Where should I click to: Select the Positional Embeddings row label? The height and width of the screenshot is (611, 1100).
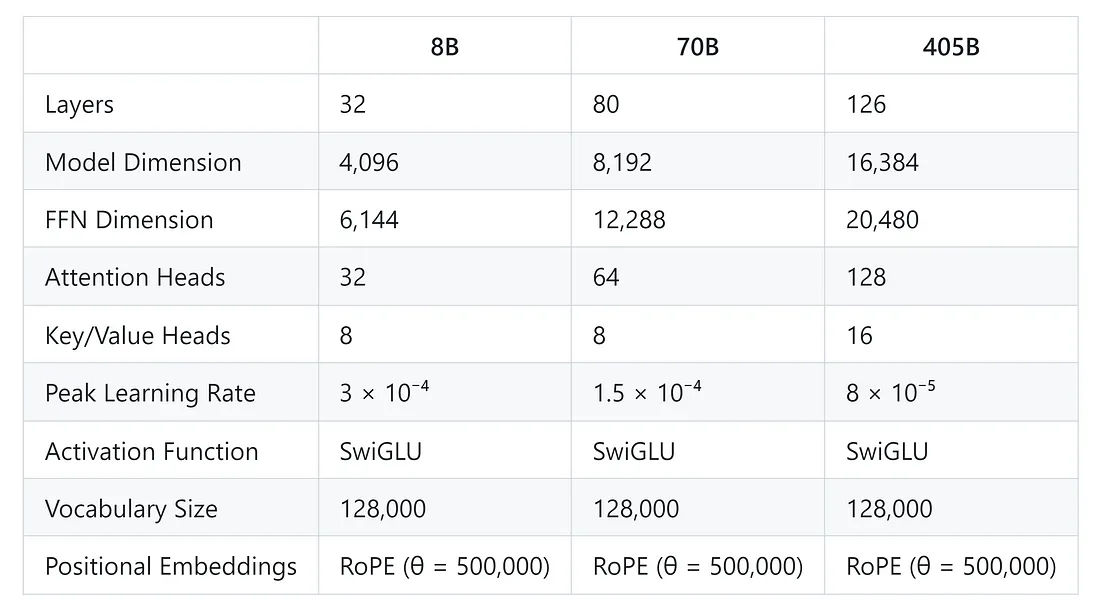pyautogui.click(x=171, y=567)
